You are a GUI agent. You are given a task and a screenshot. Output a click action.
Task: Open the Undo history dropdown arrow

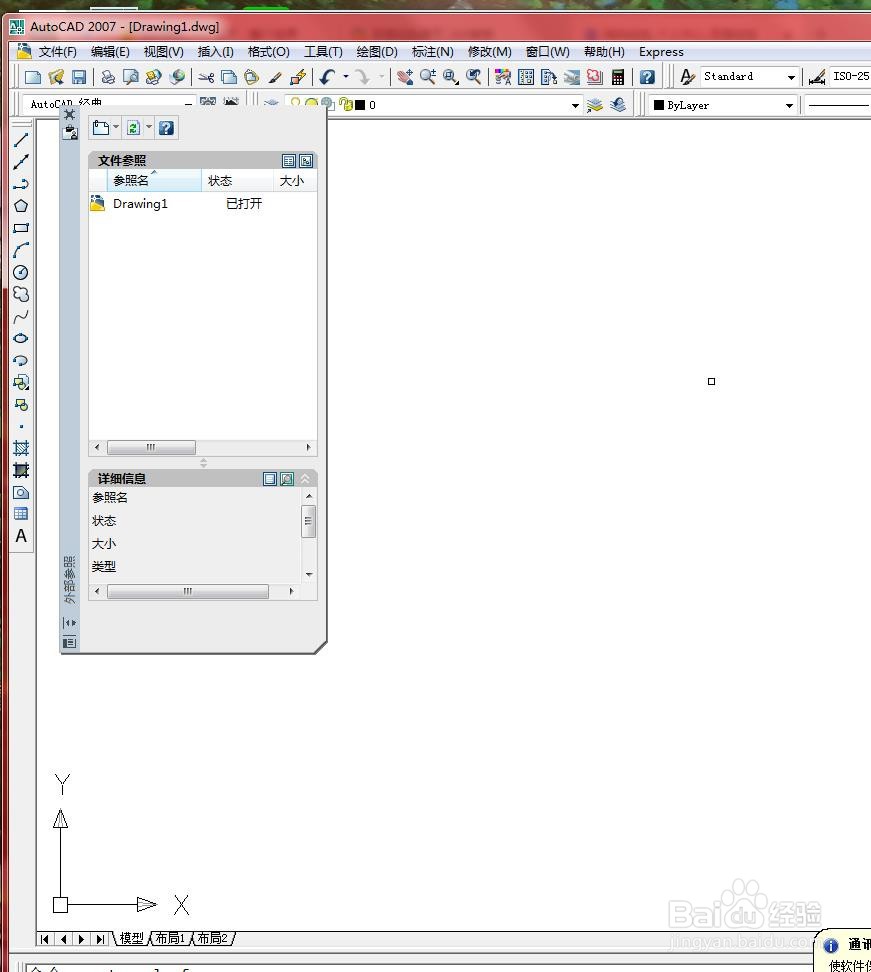pyautogui.click(x=346, y=77)
